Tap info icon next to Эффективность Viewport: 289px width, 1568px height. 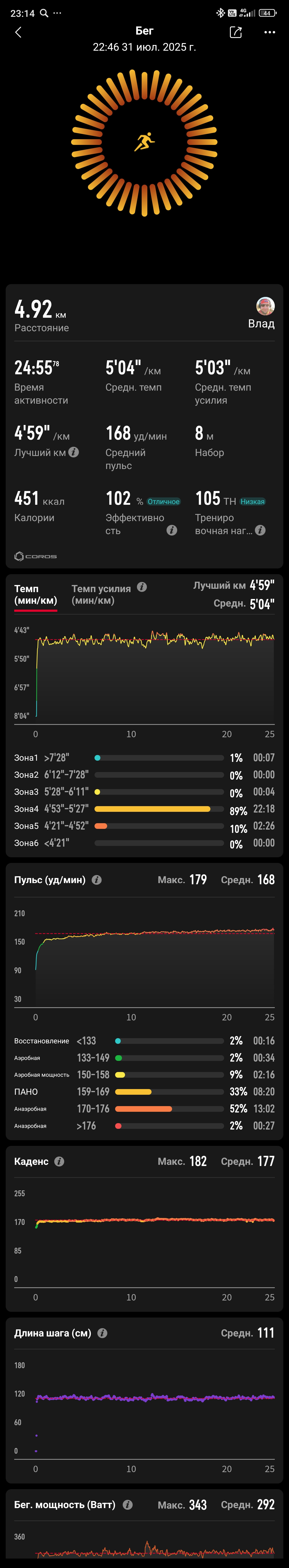click(172, 530)
